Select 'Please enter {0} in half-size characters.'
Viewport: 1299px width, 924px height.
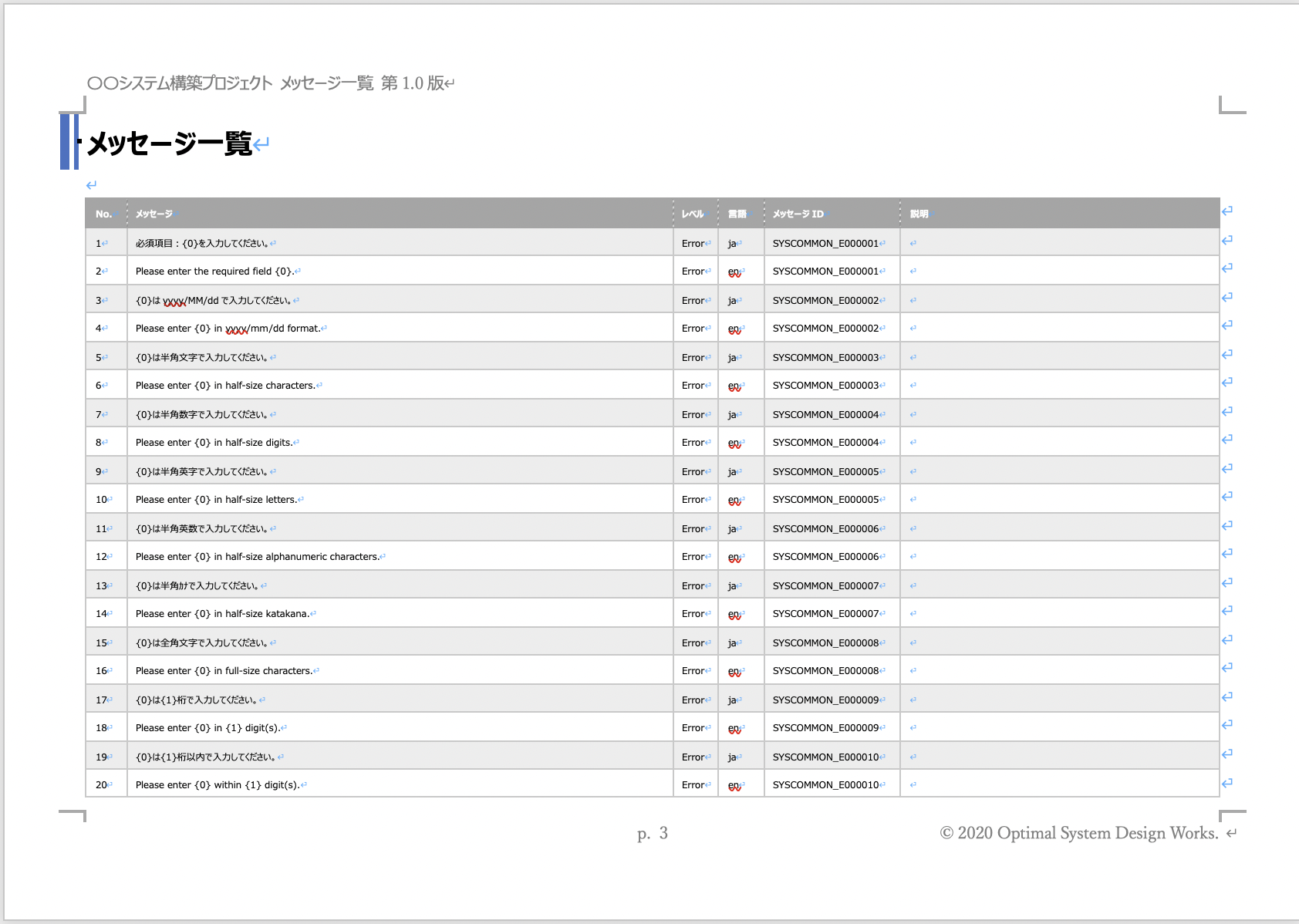(225, 386)
